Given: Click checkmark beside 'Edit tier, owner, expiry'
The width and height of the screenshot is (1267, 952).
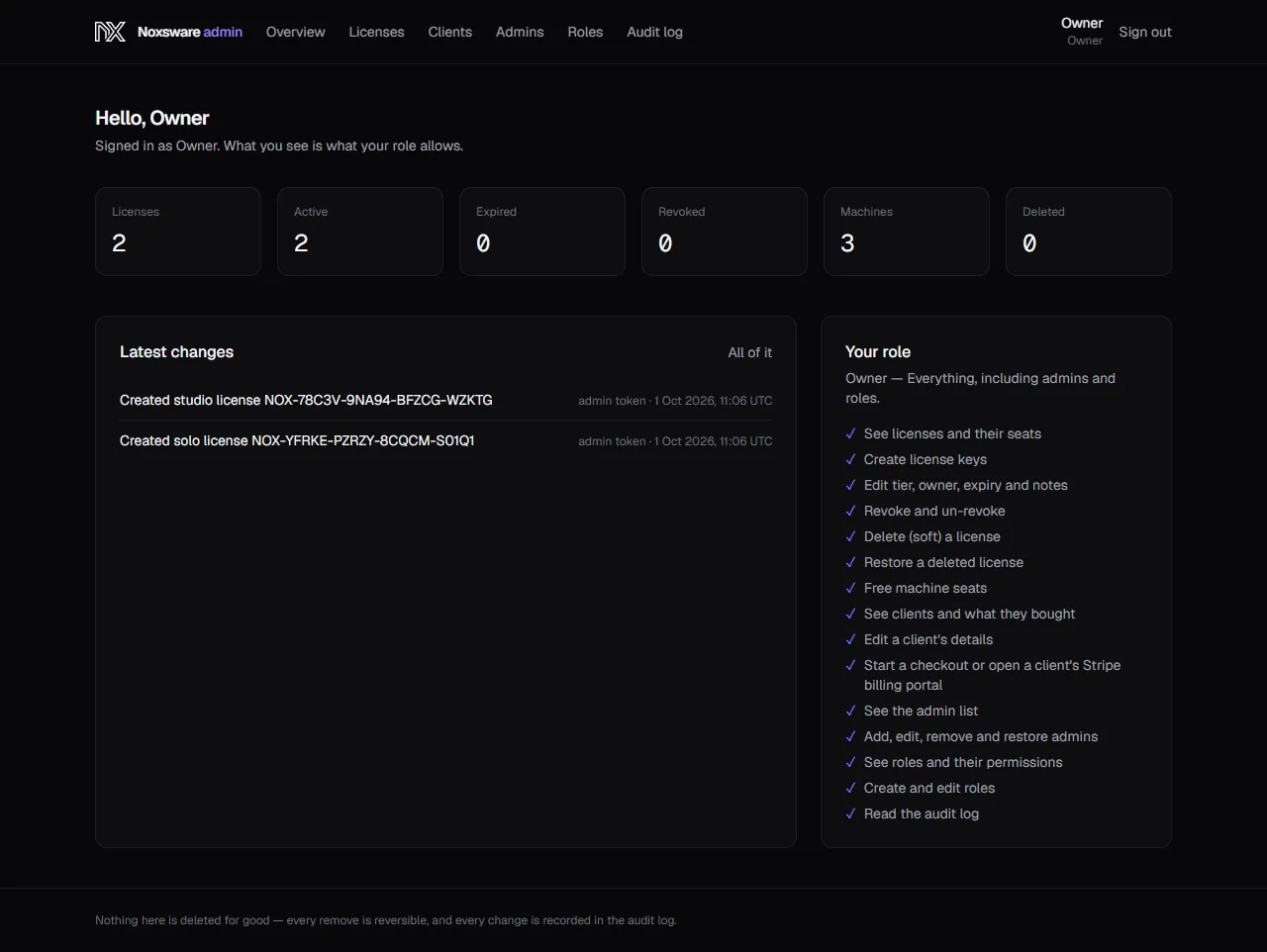Looking at the screenshot, I should click(850, 485).
